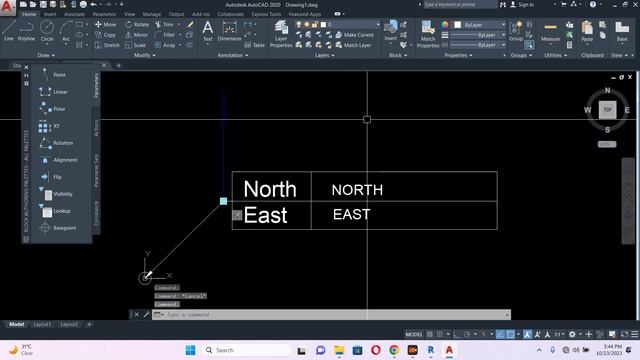Switch to Layout1 tab
The width and height of the screenshot is (640, 360).
tap(42, 324)
